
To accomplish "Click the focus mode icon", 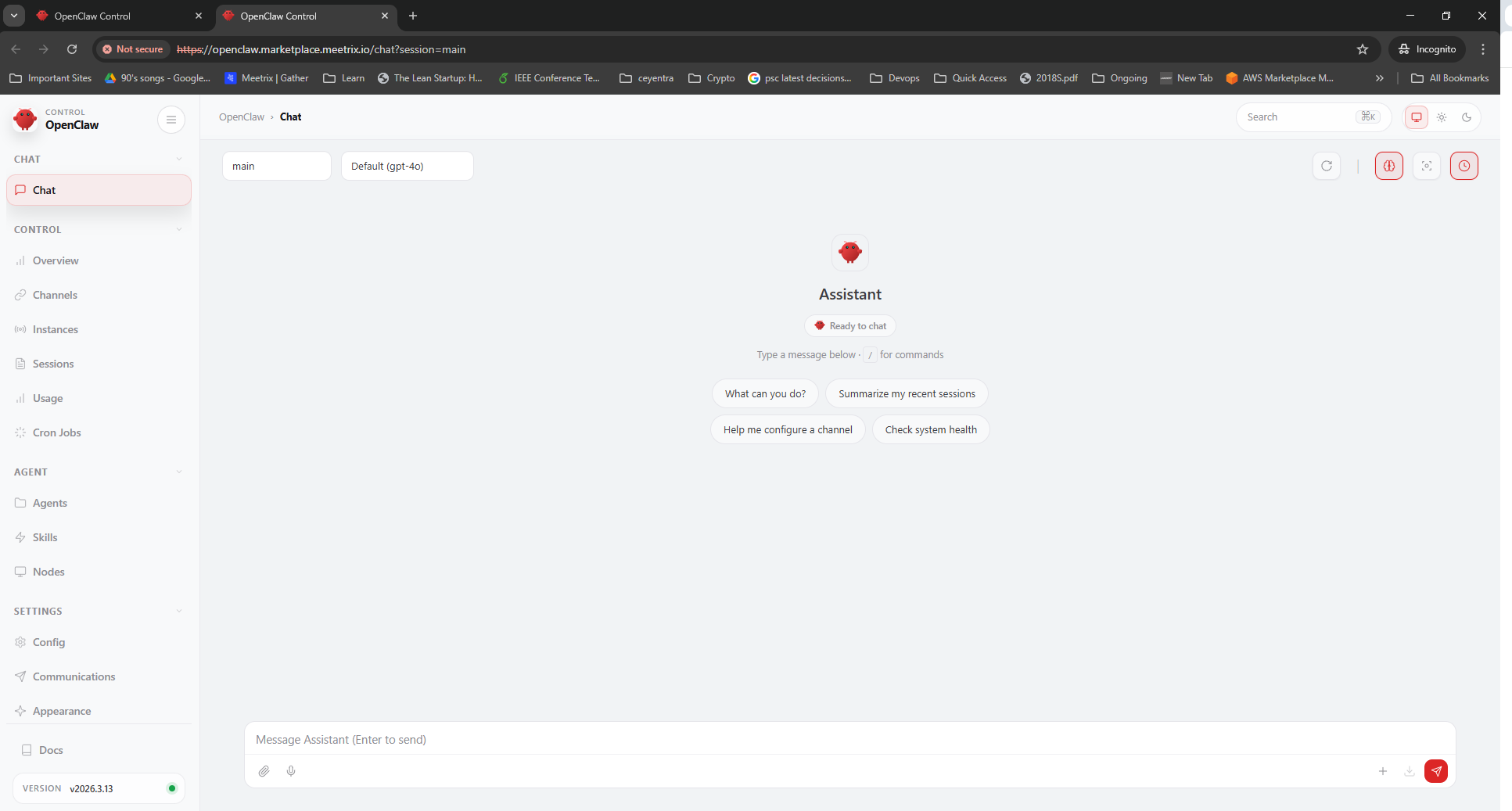I will [x=1427, y=166].
